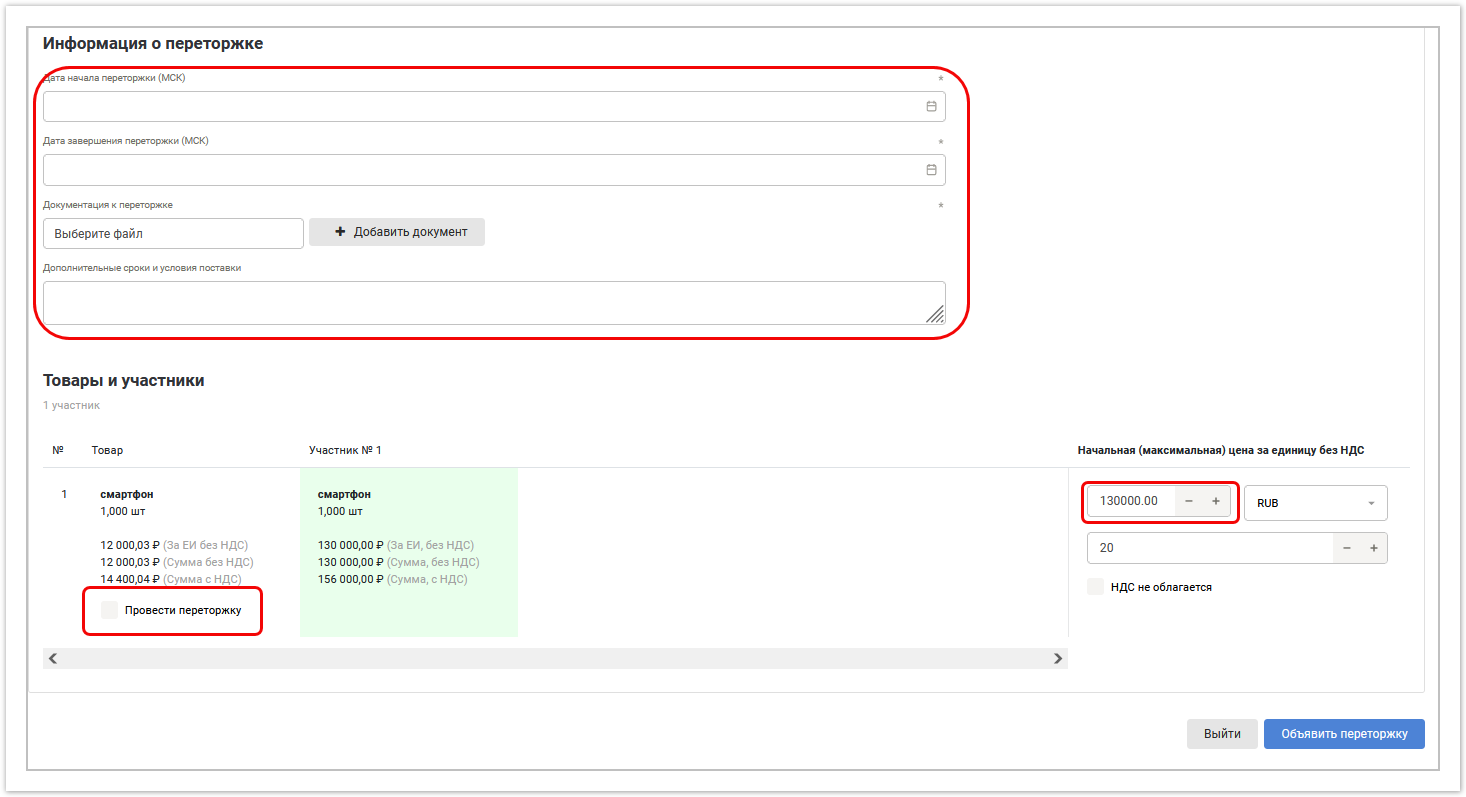Screen dimensions: 1466x797
Task: Enable the "Провести переторжку" checkbox
Action: click(110, 610)
